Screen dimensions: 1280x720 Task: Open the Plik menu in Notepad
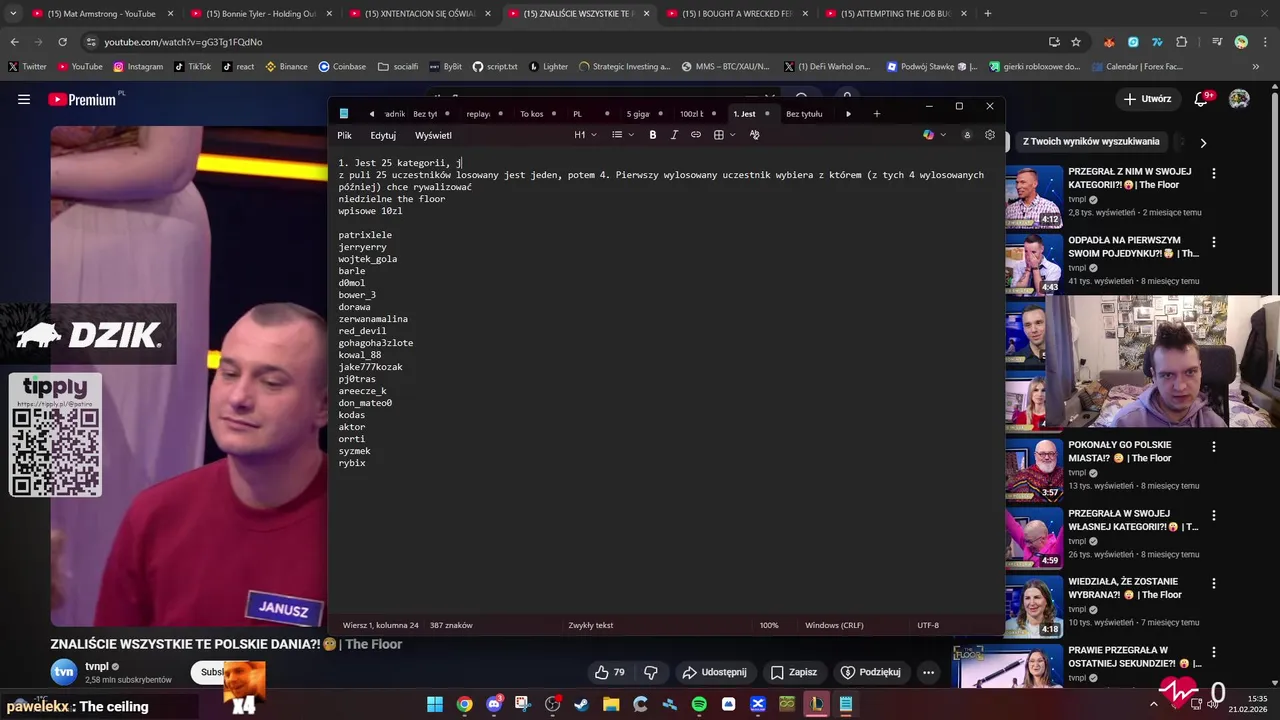[x=344, y=135]
